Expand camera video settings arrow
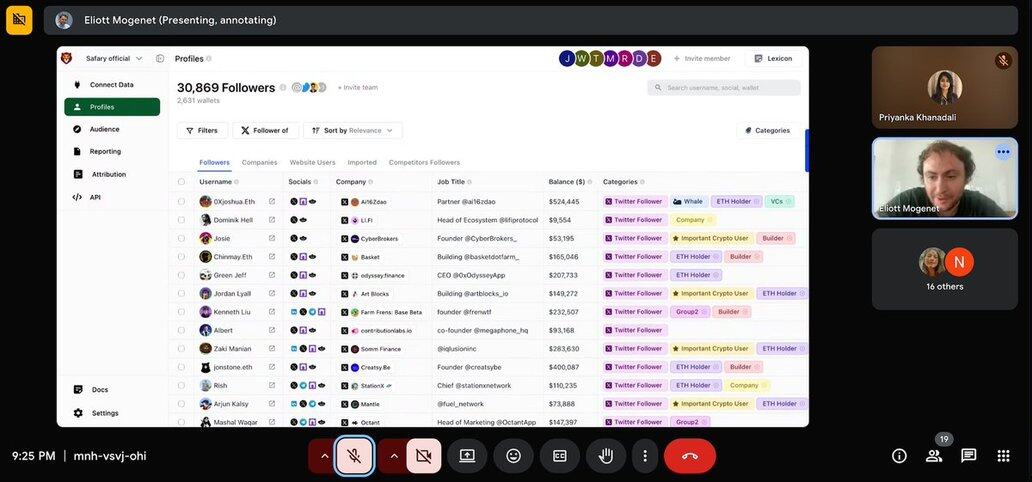 click(x=394, y=456)
